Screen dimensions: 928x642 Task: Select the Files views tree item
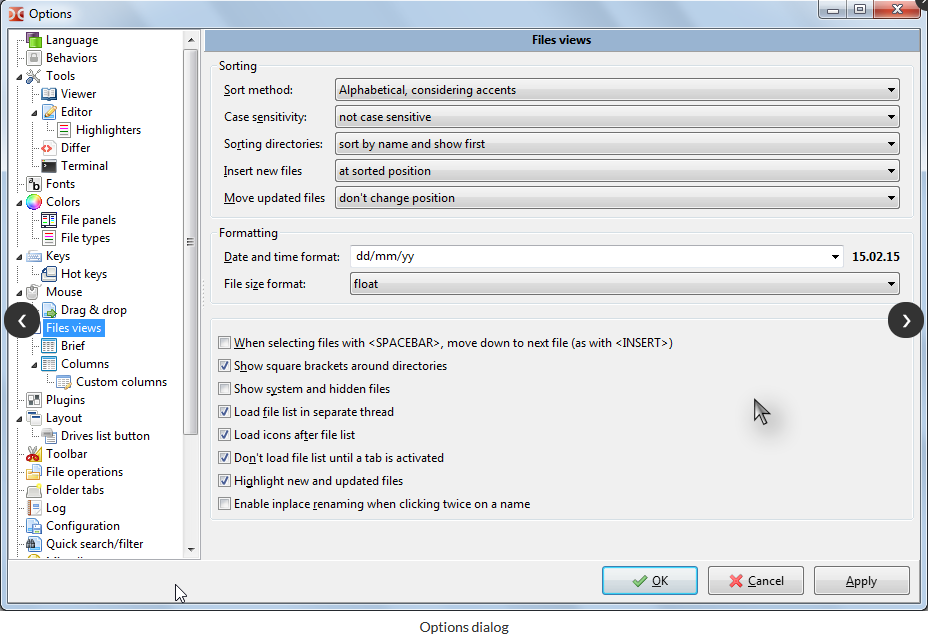pyautogui.click(x=74, y=328)
